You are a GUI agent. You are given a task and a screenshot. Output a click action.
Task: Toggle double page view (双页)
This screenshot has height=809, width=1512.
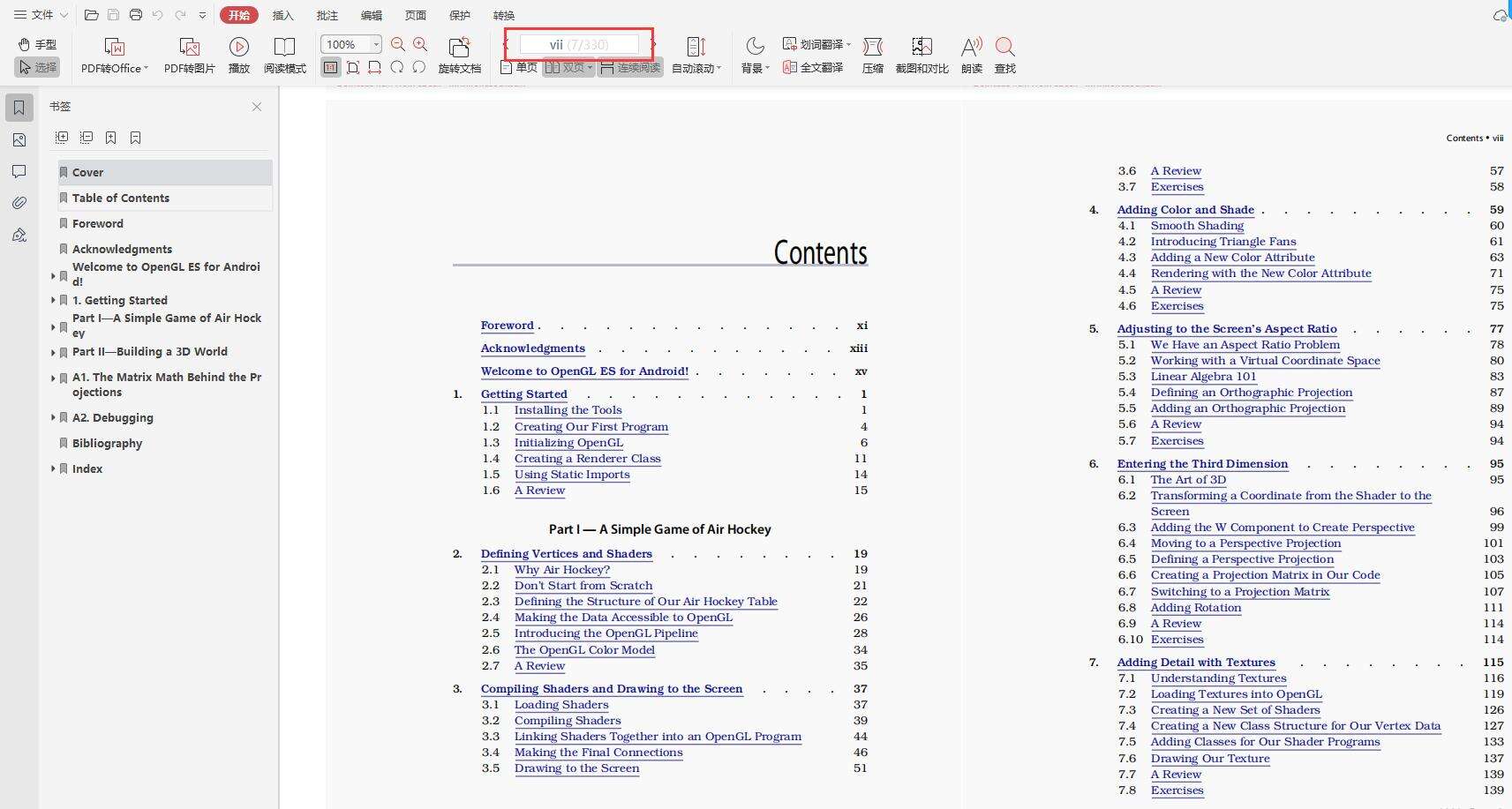[568, 67]
